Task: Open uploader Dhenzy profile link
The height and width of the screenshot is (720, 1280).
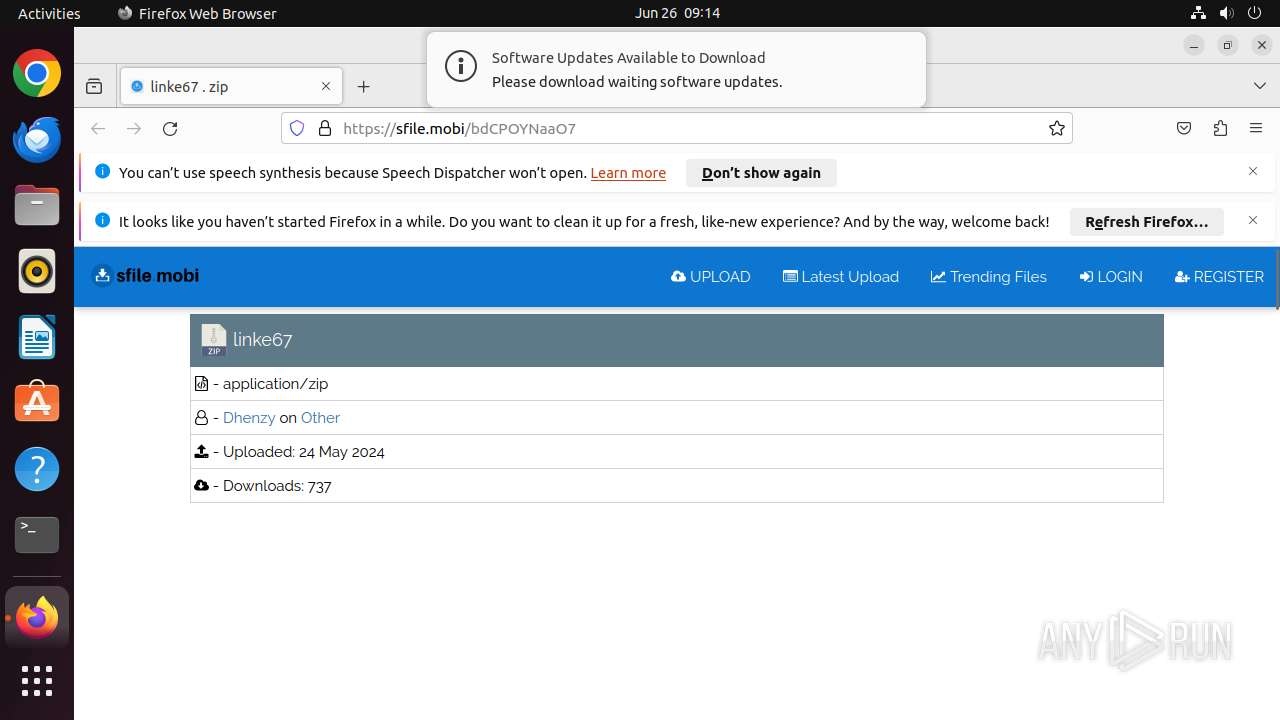Action: tap(249, 418)
